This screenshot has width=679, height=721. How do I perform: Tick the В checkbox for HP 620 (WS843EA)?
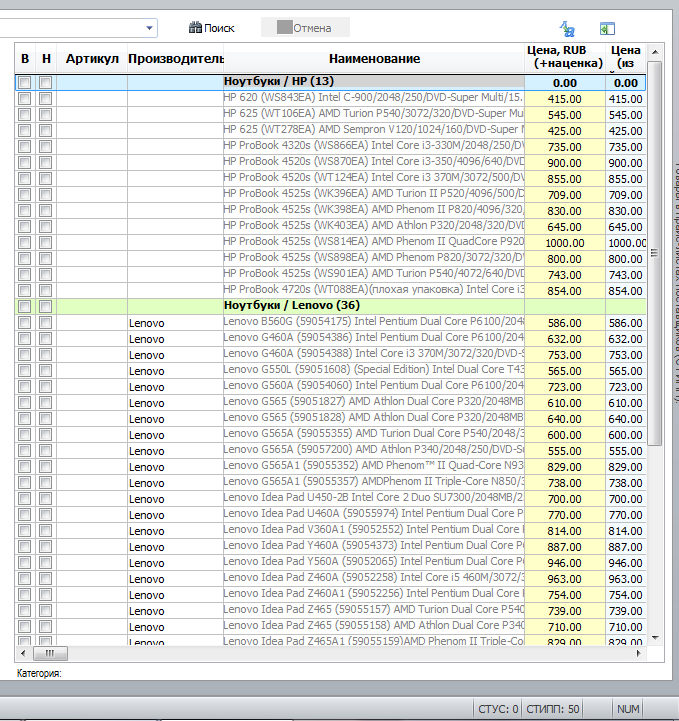click(25, 99)
